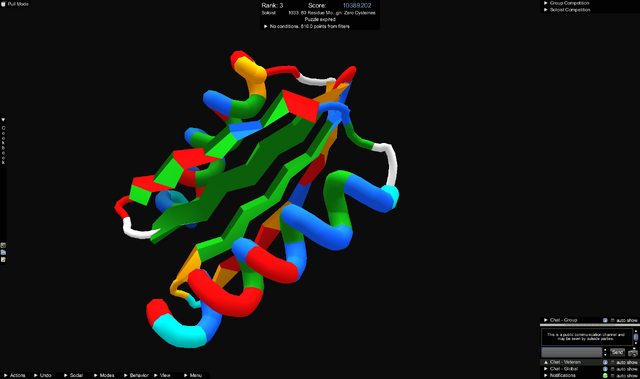Click the vertical Cookbook label
640x379 pixels.
[x=3, y=145]
